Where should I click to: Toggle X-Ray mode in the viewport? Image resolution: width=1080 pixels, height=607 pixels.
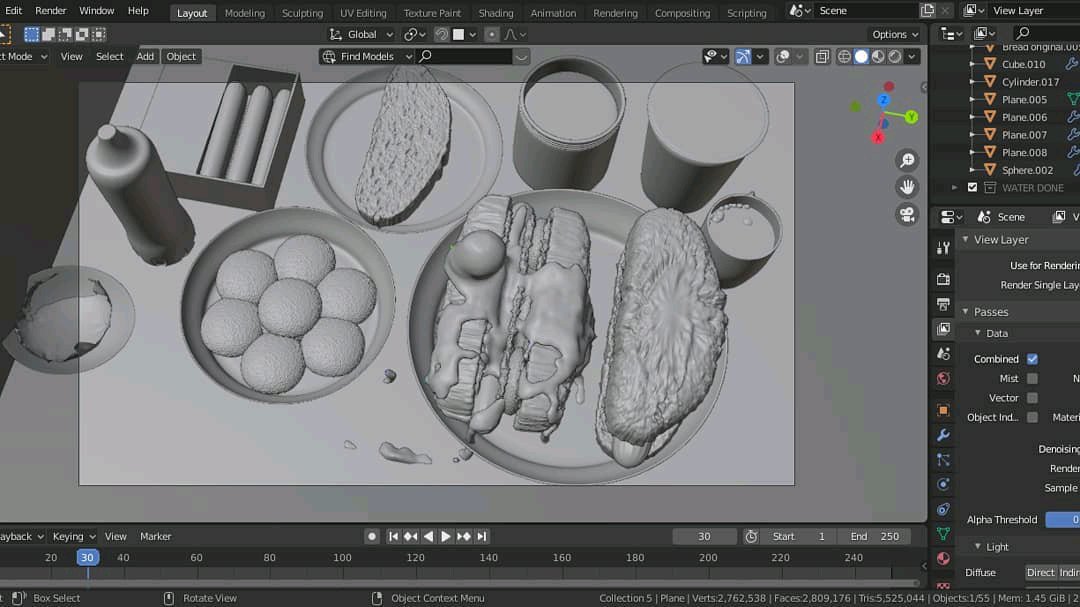[822, 57]
